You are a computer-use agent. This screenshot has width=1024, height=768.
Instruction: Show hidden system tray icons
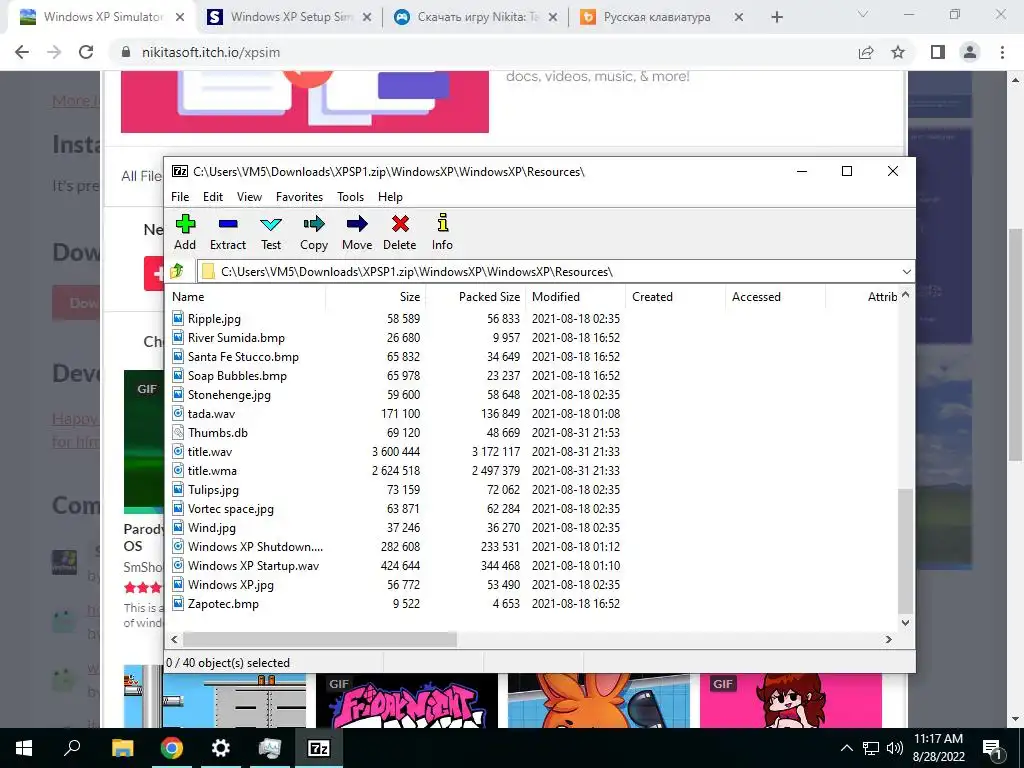[846, 748]
